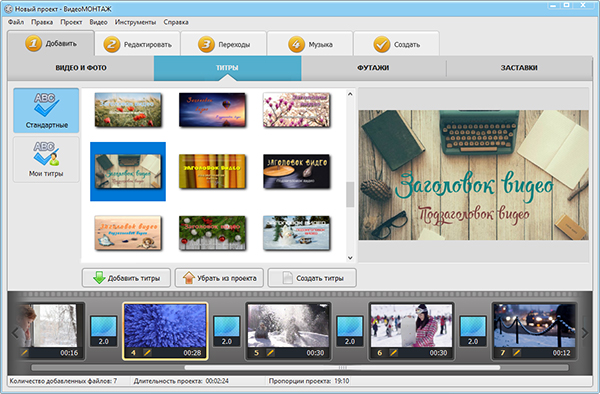Select the beach seashell title template

[x=128, y=233]
